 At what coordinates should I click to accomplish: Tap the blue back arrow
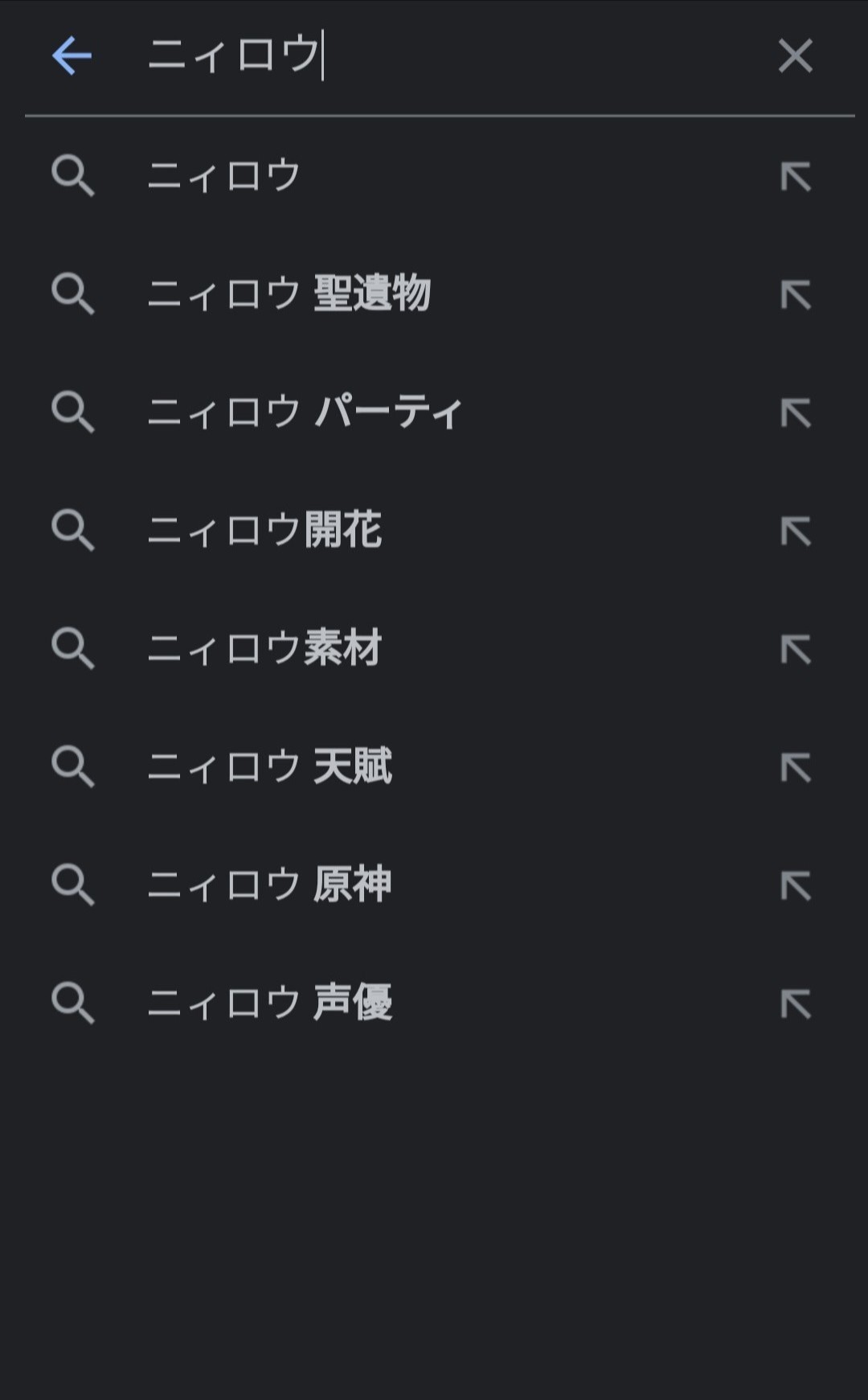[x=72, y=56]
